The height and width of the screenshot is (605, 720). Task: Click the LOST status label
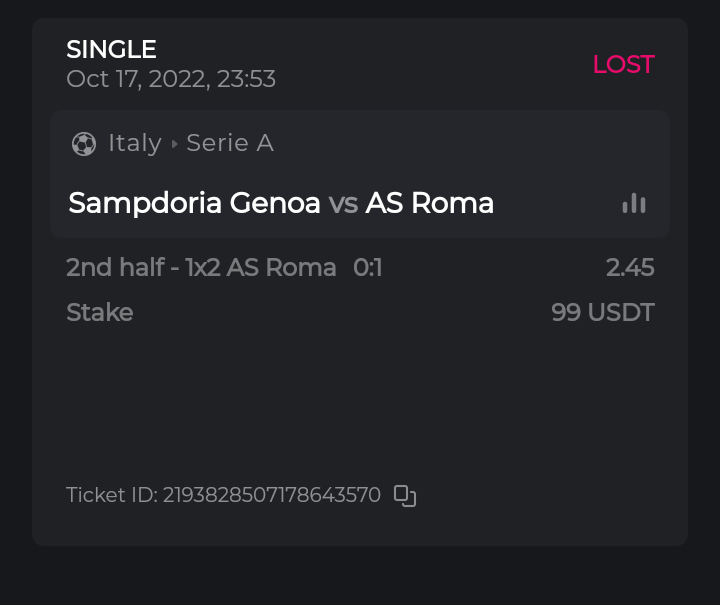click(x=623, y=64)
